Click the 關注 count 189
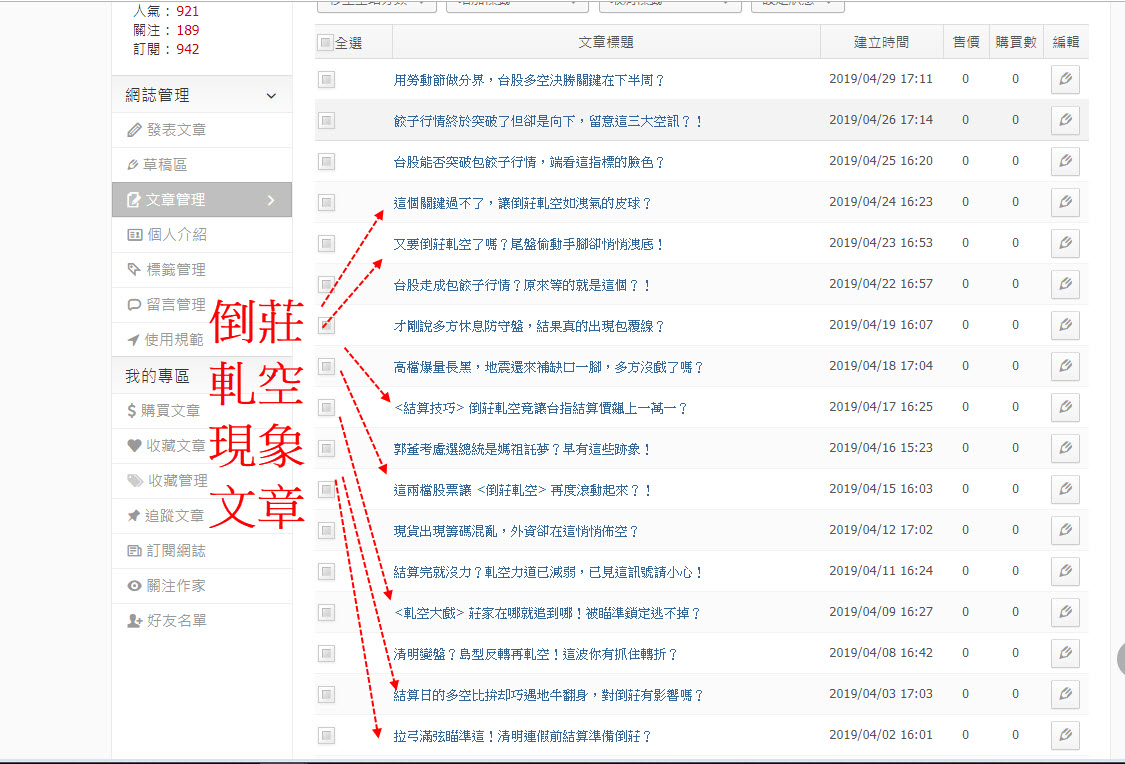Viewport: 1125px width, 764px height. pos(188,30)
